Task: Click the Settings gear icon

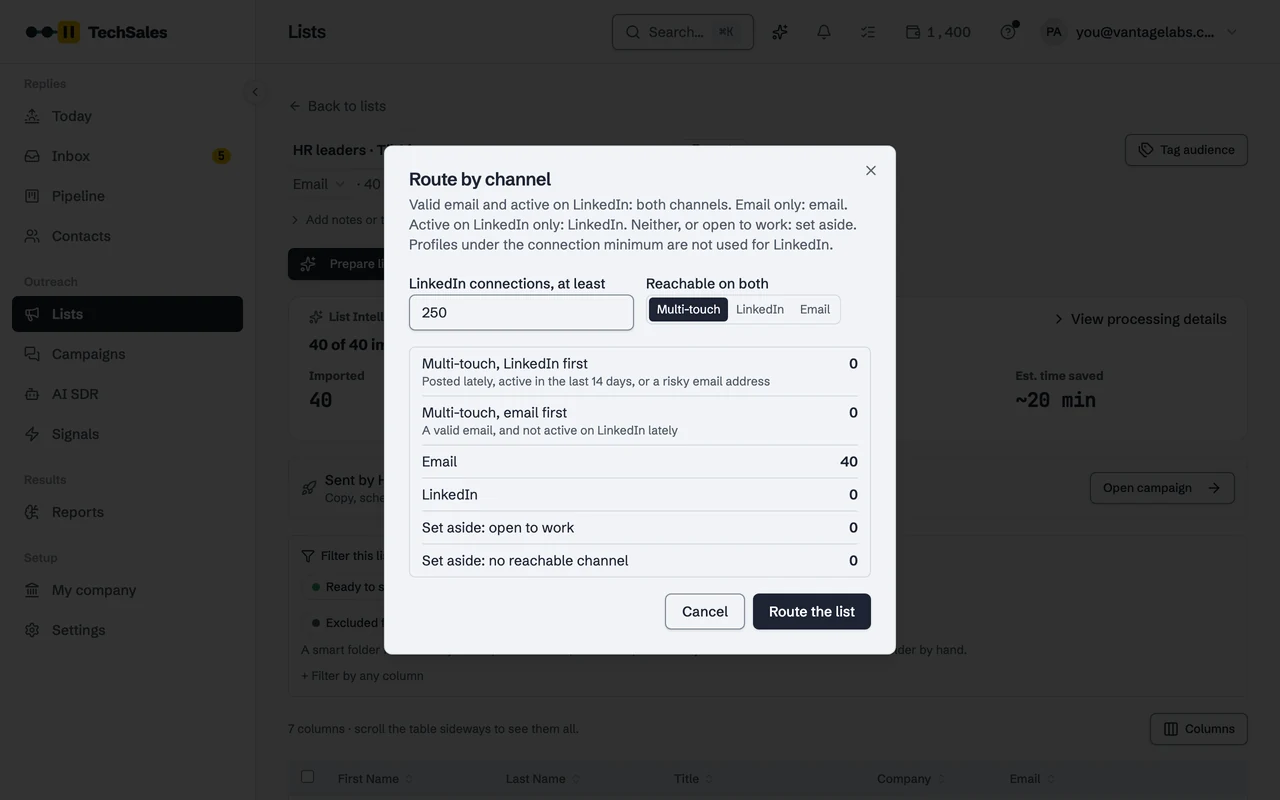Action: (32, 630)
